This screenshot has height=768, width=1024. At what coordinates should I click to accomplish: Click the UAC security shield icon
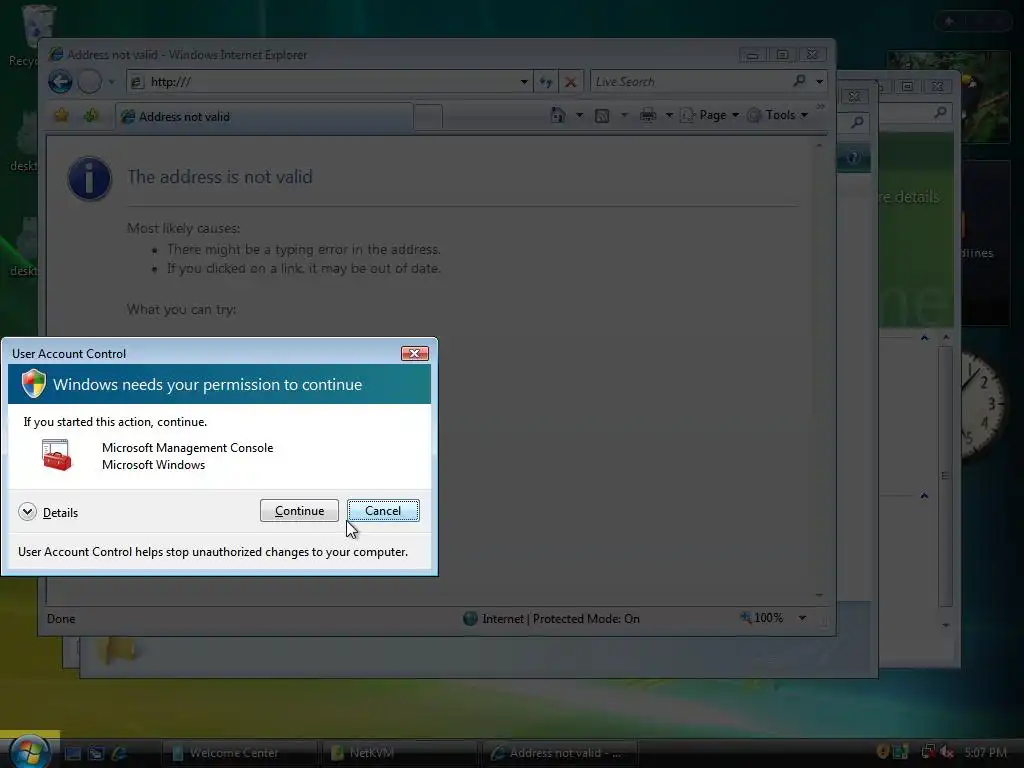(33, 384)
